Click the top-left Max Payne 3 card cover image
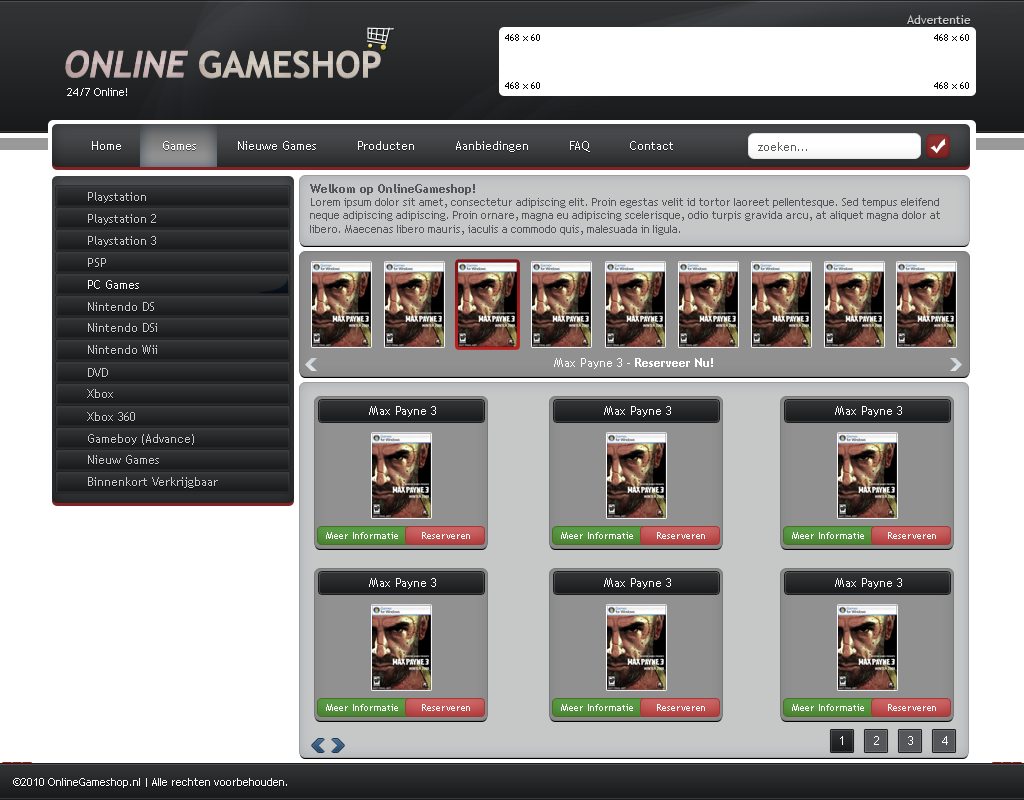The width and height of the screenshot is (1024, 800). click(401, 475)
